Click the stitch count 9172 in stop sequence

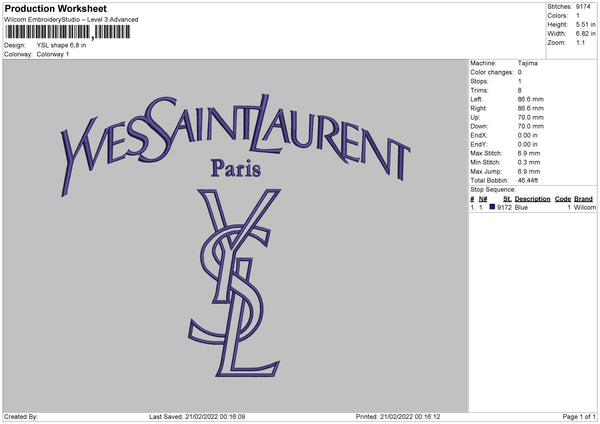point(504,207)
